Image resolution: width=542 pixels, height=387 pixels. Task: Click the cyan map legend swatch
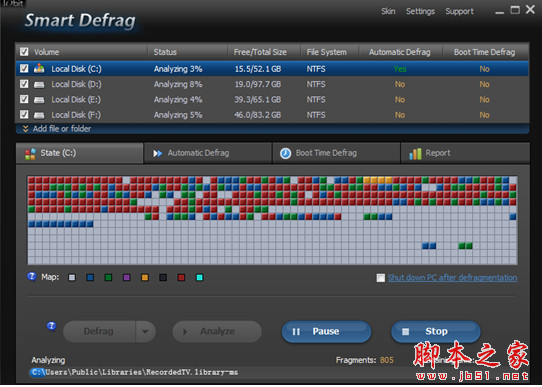coord(199,277)
